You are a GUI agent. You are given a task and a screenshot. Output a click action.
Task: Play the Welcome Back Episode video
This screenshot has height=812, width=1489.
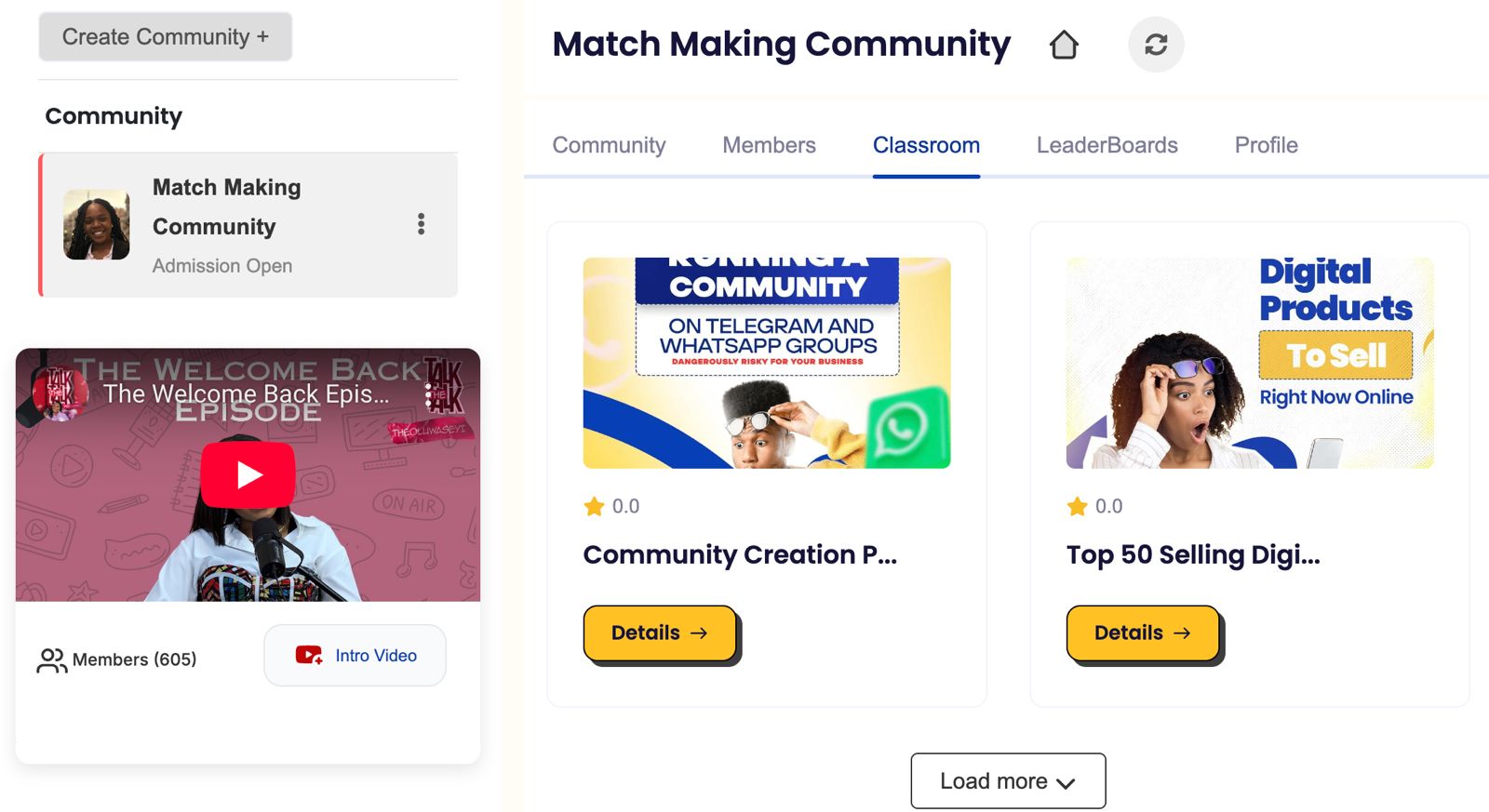pos(248,474)
